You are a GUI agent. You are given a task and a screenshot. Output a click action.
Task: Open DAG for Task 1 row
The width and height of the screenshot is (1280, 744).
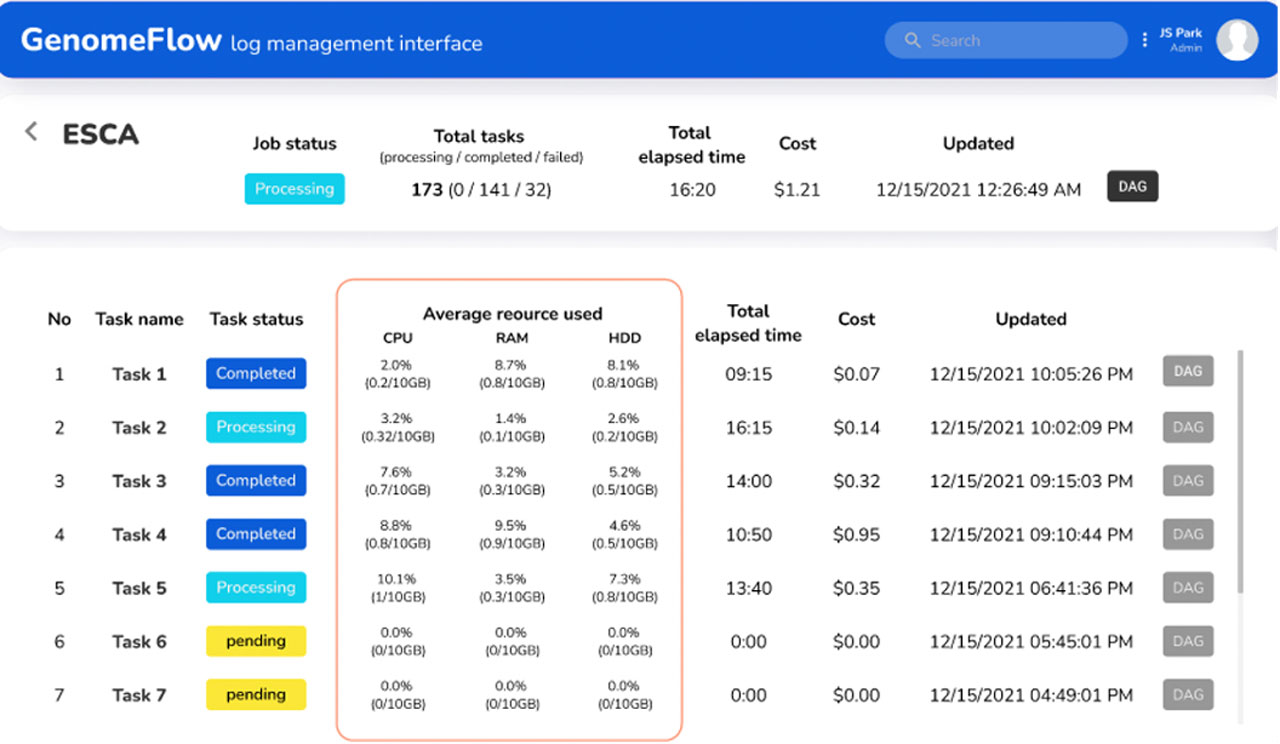1188,371
